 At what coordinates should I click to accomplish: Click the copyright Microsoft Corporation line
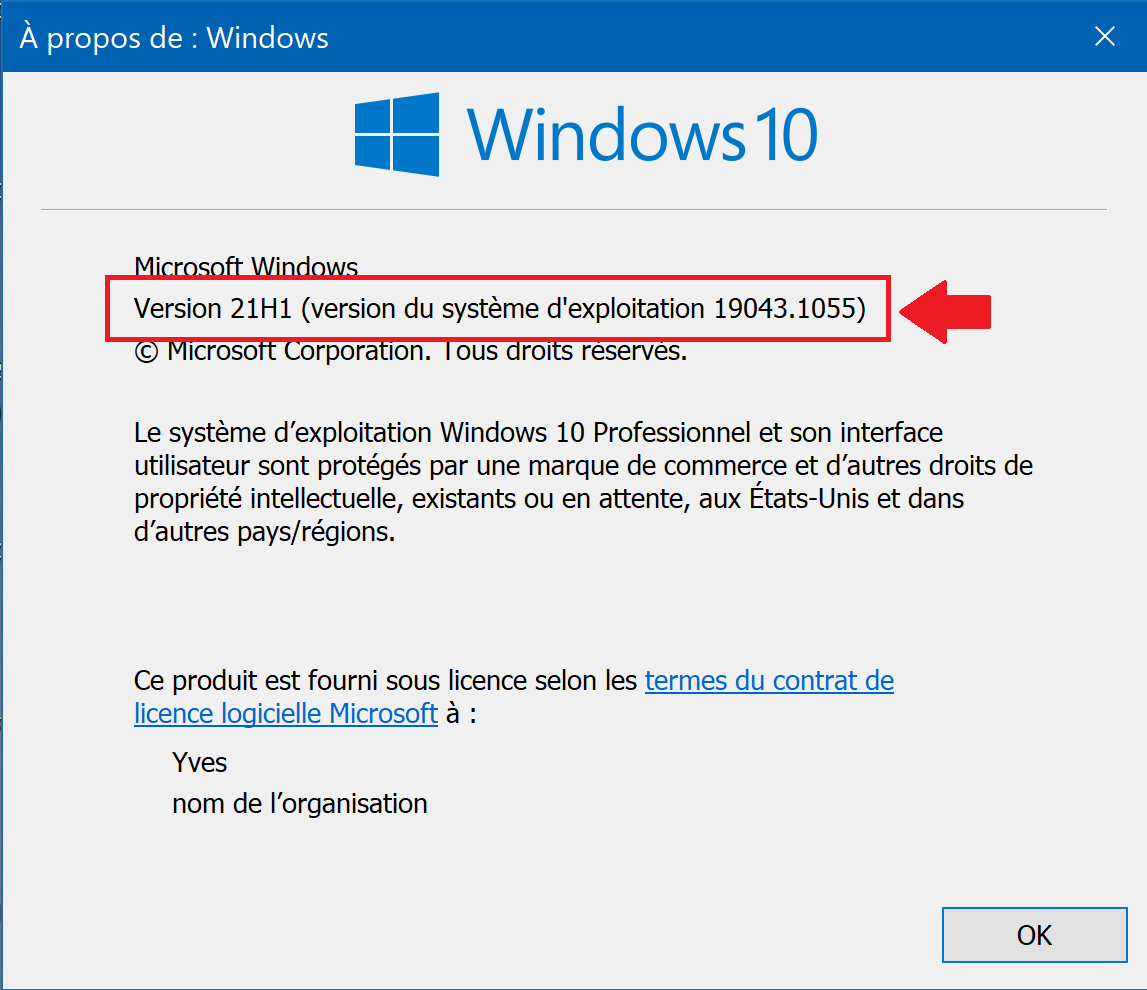tap(410, 351)
